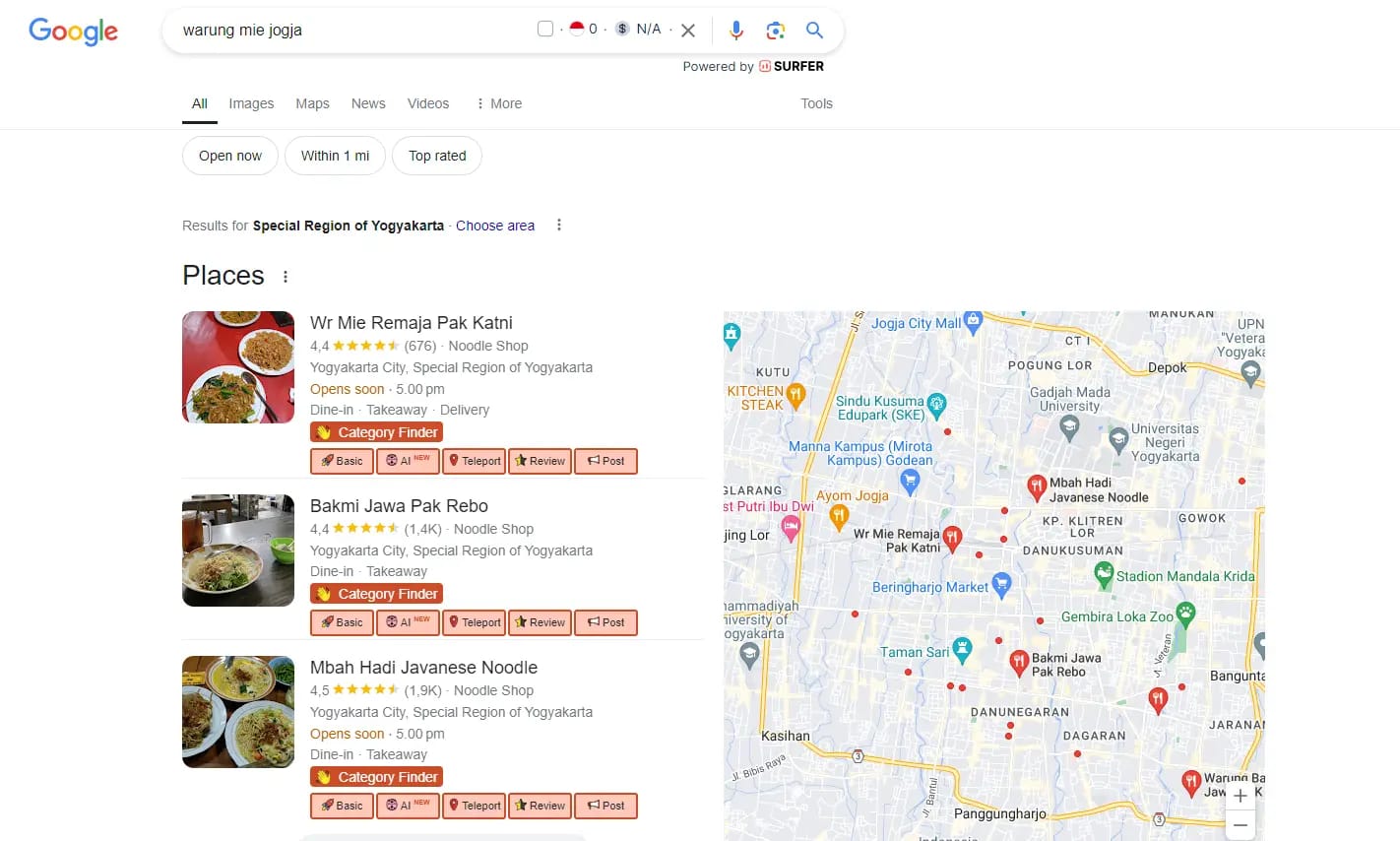Image resolution: width=1400 pixels, height=841 pixels.
Task: Click into the search input field
Action: [354, 31]
